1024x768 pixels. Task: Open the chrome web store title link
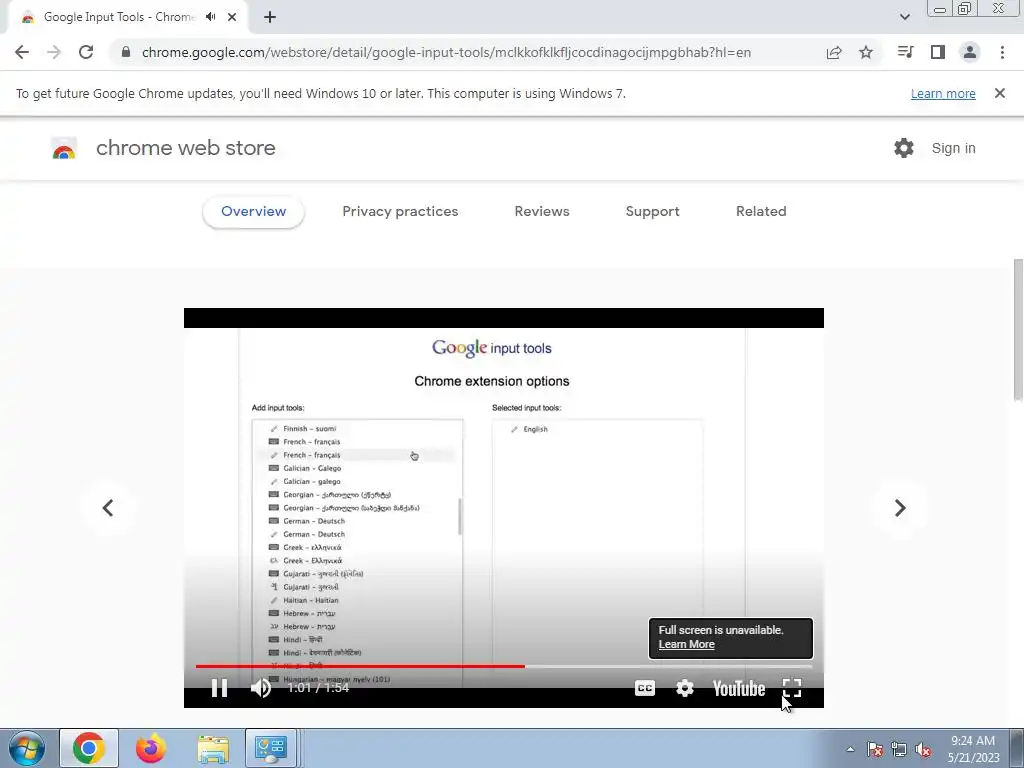click(x=185, y=148)
